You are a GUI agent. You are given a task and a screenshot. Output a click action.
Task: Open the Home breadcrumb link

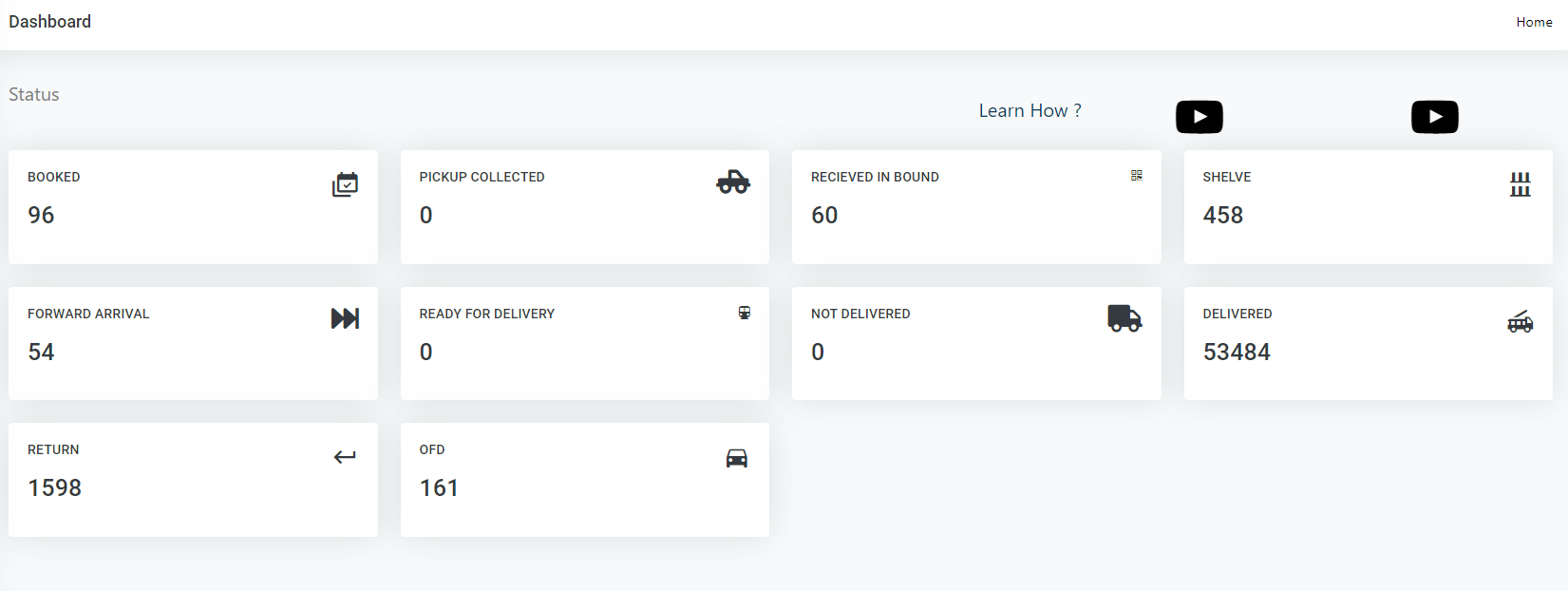(1534, 22)
